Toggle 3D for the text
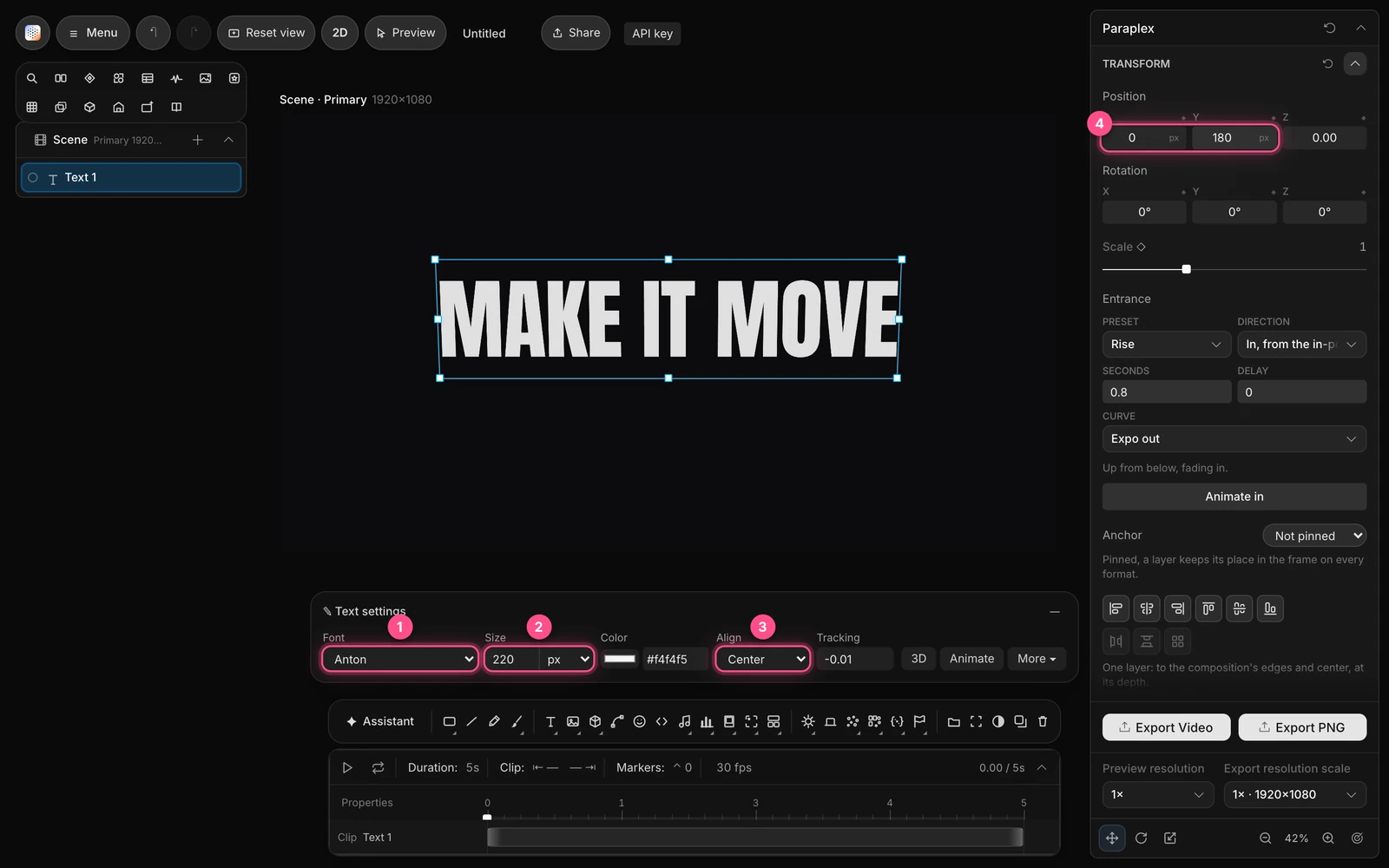Screen dimensions: 1389x868 coord(918,659)
